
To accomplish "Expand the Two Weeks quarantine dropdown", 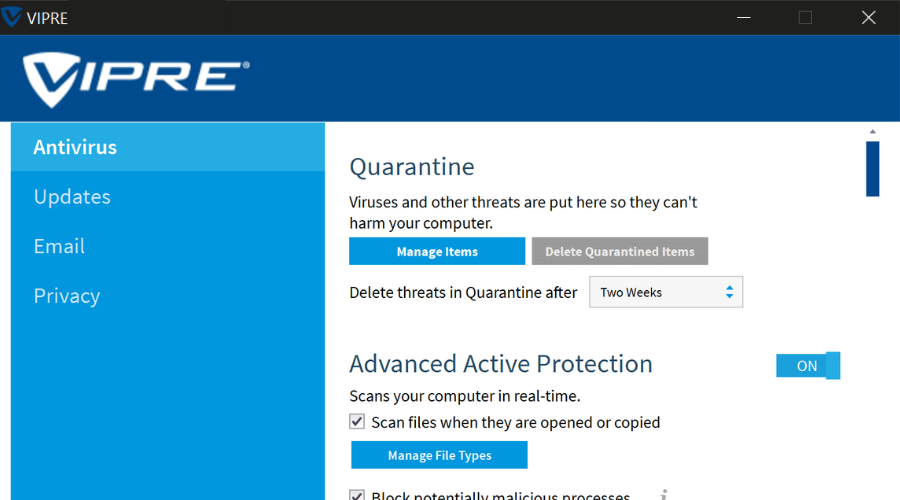I will pyautogui.click(x=666, y=292).
